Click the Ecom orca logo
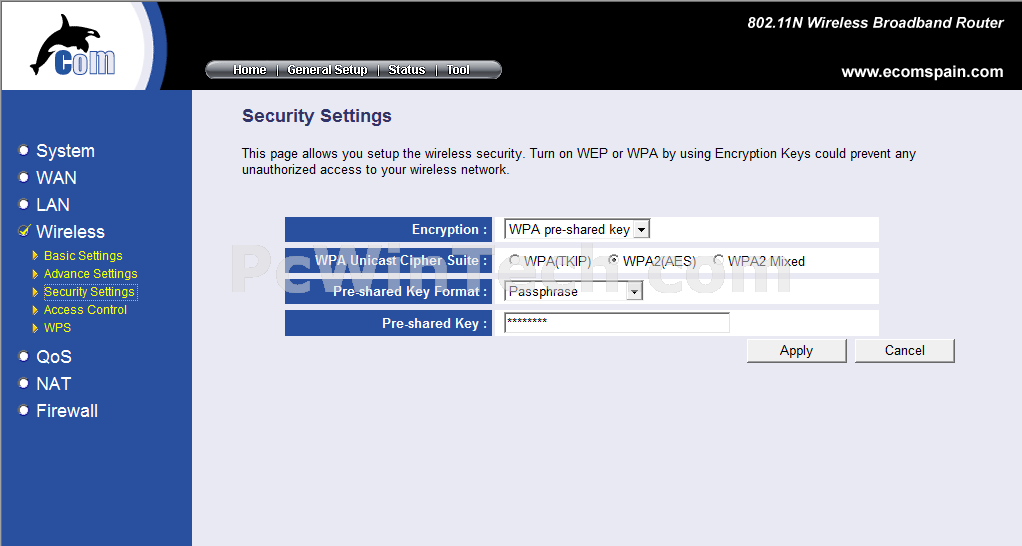The image size is (1022, 546). 73,45
